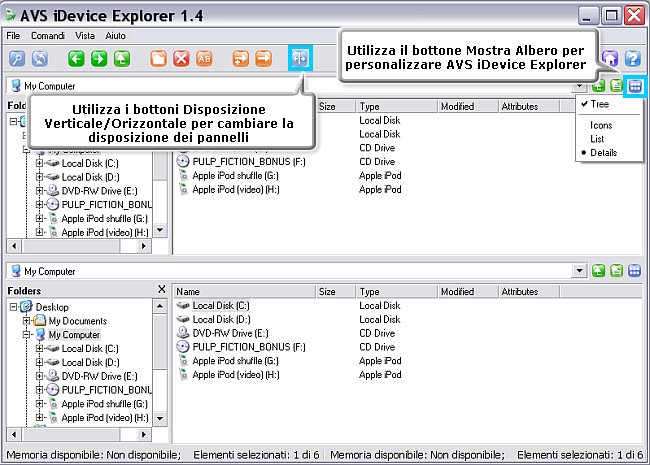This screenshot has height=465, width=650.
Task: Collapse Desktop node in bottom tree
Action: pos(13,307)
